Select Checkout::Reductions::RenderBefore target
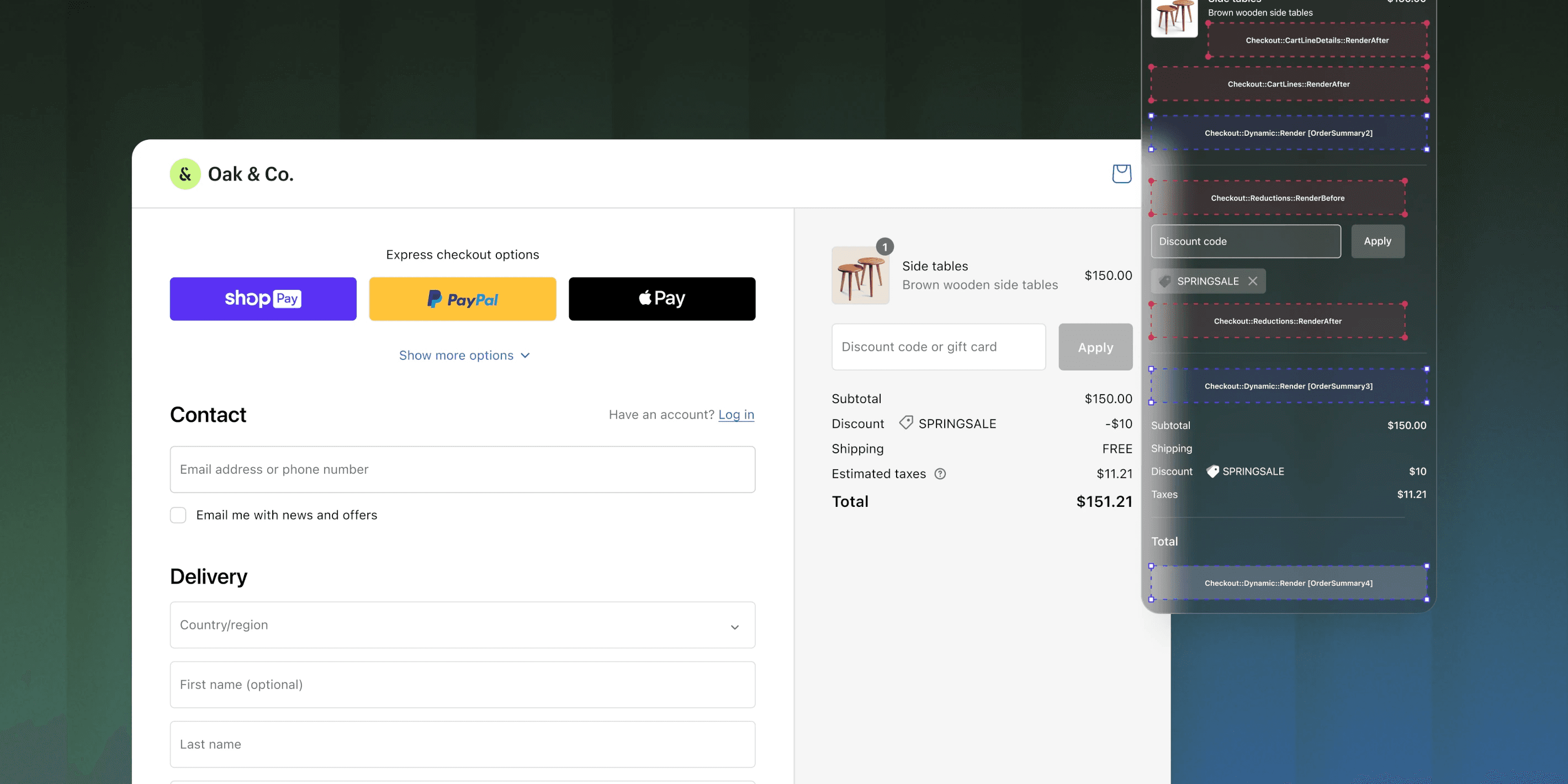This screenshot has height=784, width=1568. pos(1278,198)
